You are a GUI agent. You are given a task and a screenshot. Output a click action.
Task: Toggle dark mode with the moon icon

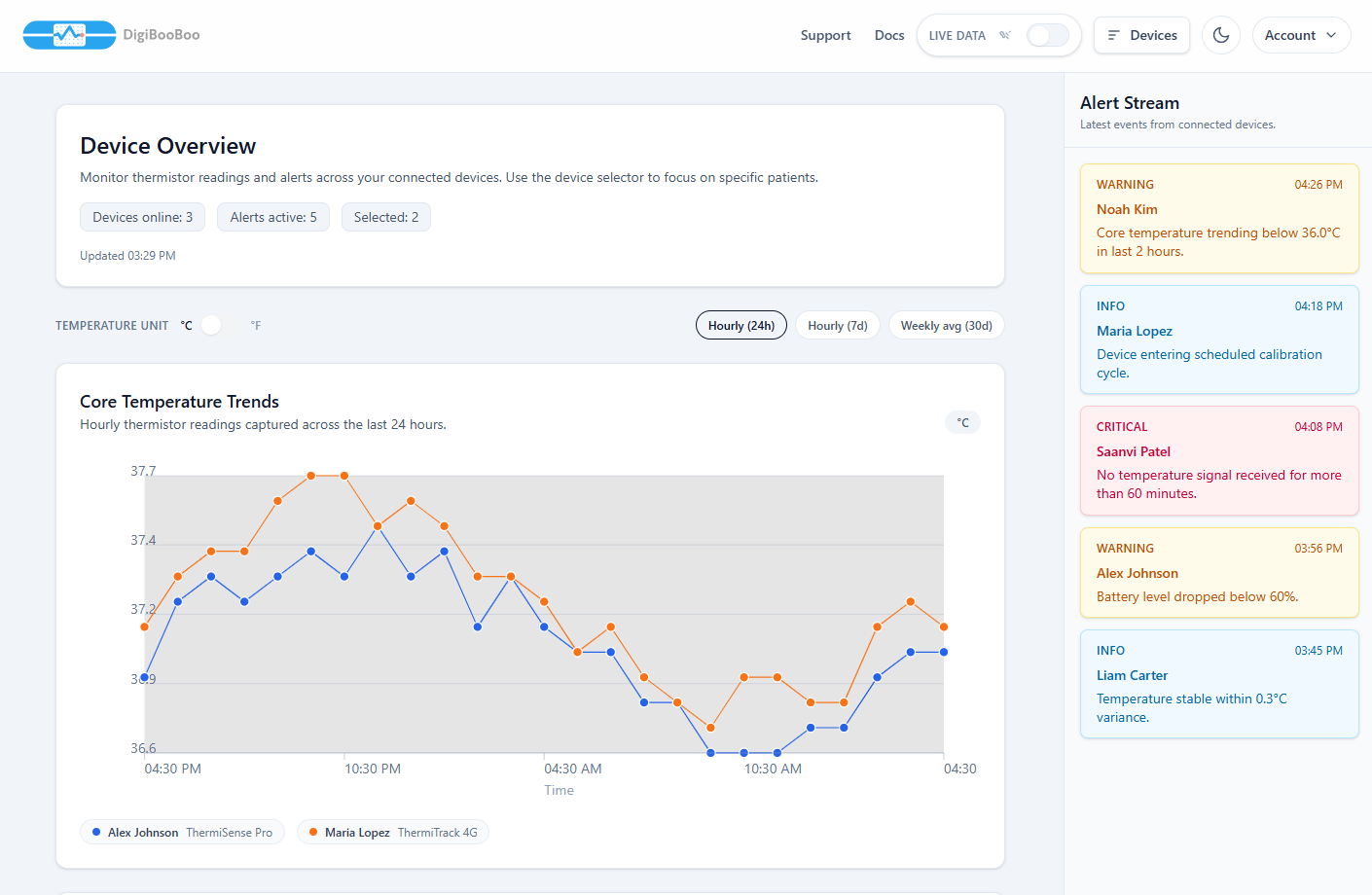(x=1220, y=34)
